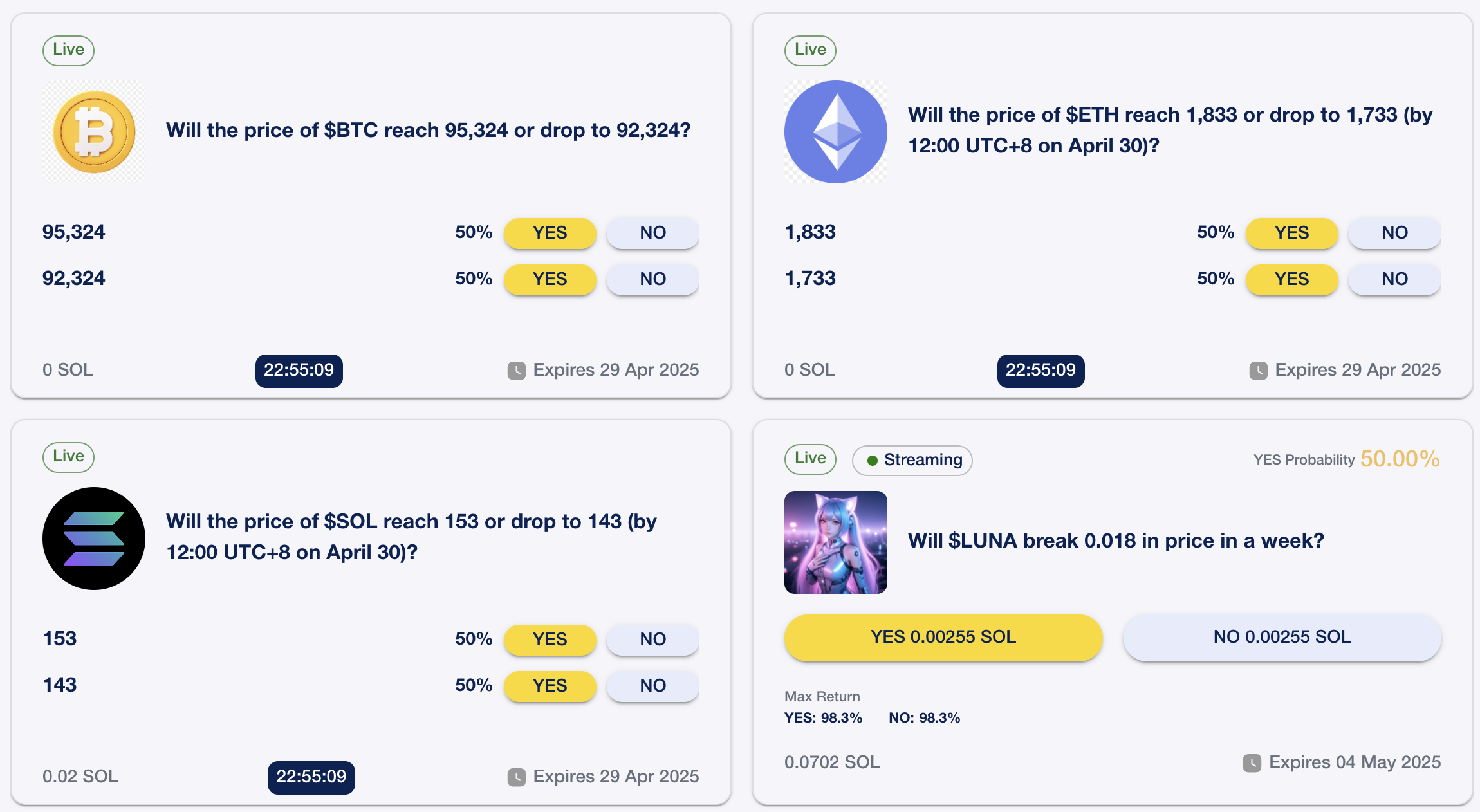The width and height of the screenshot is (1480, 812).
Task: Select NO for ETH dropping to 1,733
Action: click(1394, 279)
